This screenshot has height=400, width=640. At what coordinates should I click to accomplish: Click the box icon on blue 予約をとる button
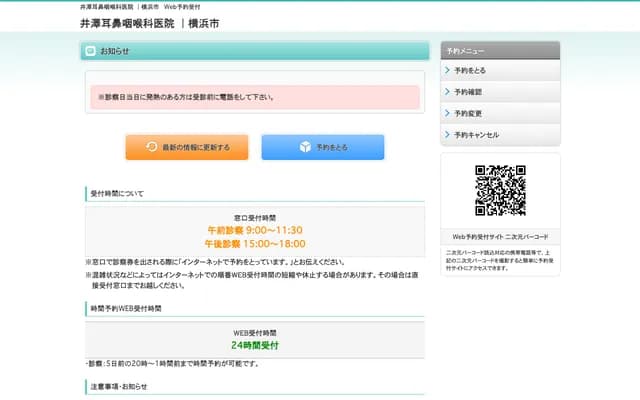coord(305,147)
